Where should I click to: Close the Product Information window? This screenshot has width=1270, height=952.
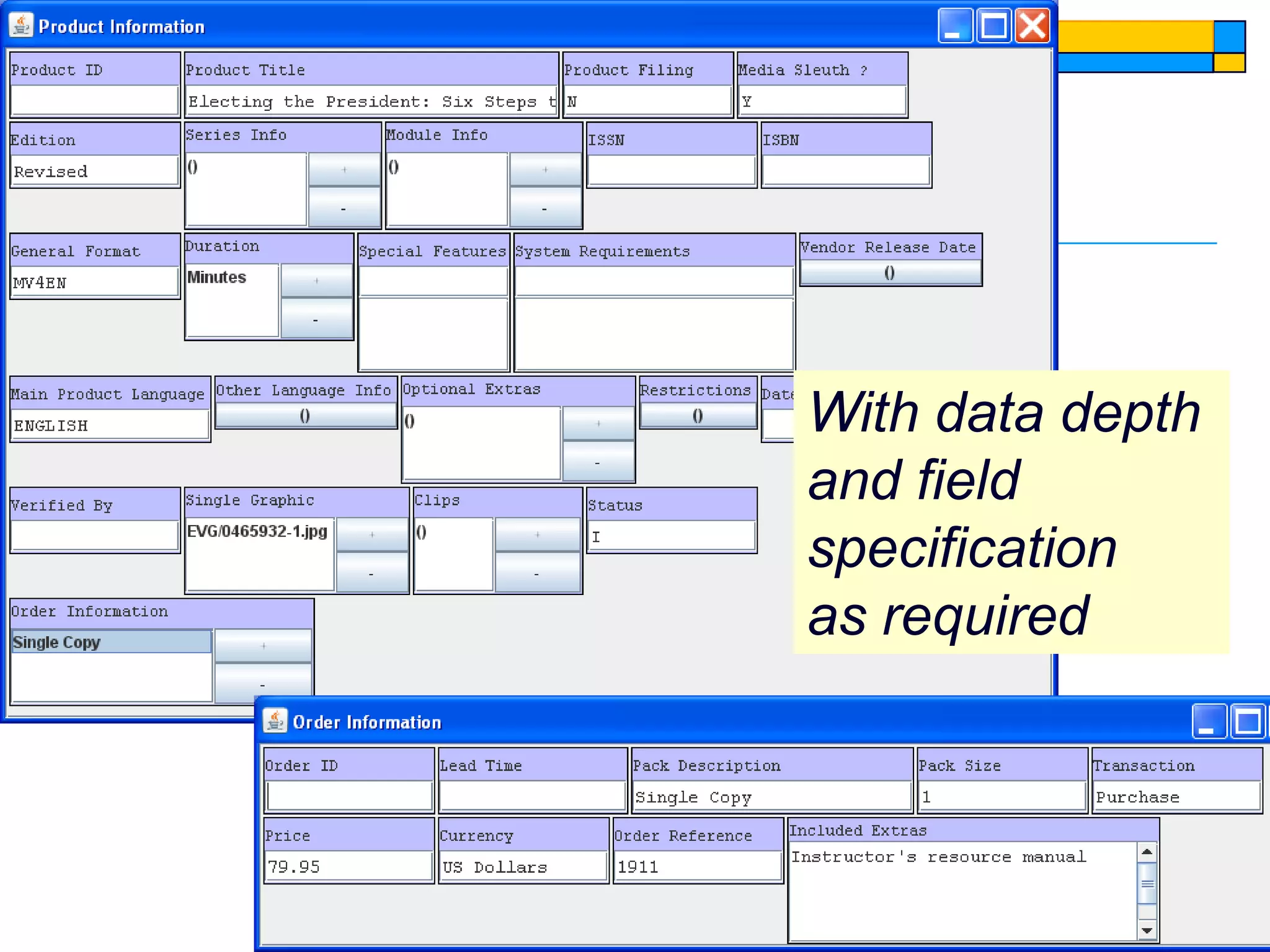point(1032,26)
